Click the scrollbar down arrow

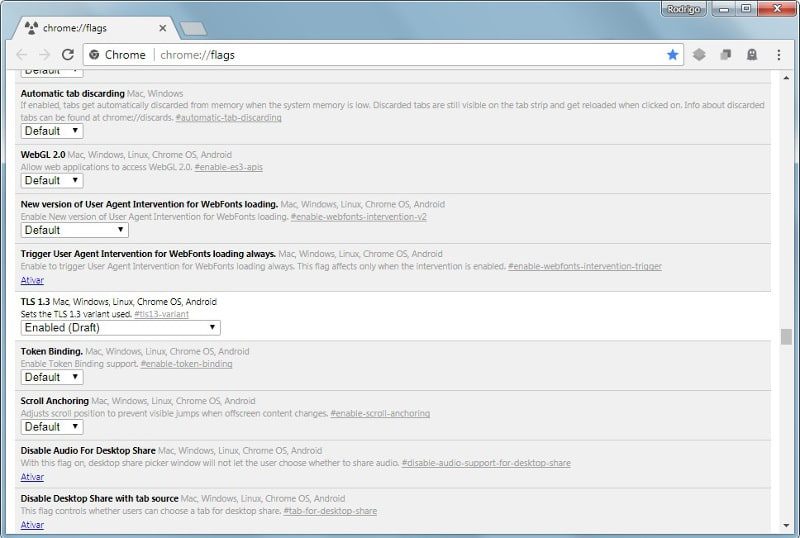point(786,525)
